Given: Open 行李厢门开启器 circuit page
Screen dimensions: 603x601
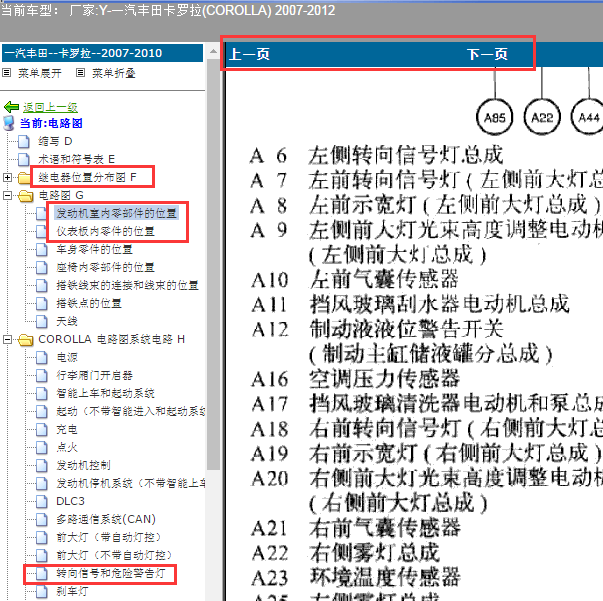Looking at the screenshot, I should click(94, 375).
